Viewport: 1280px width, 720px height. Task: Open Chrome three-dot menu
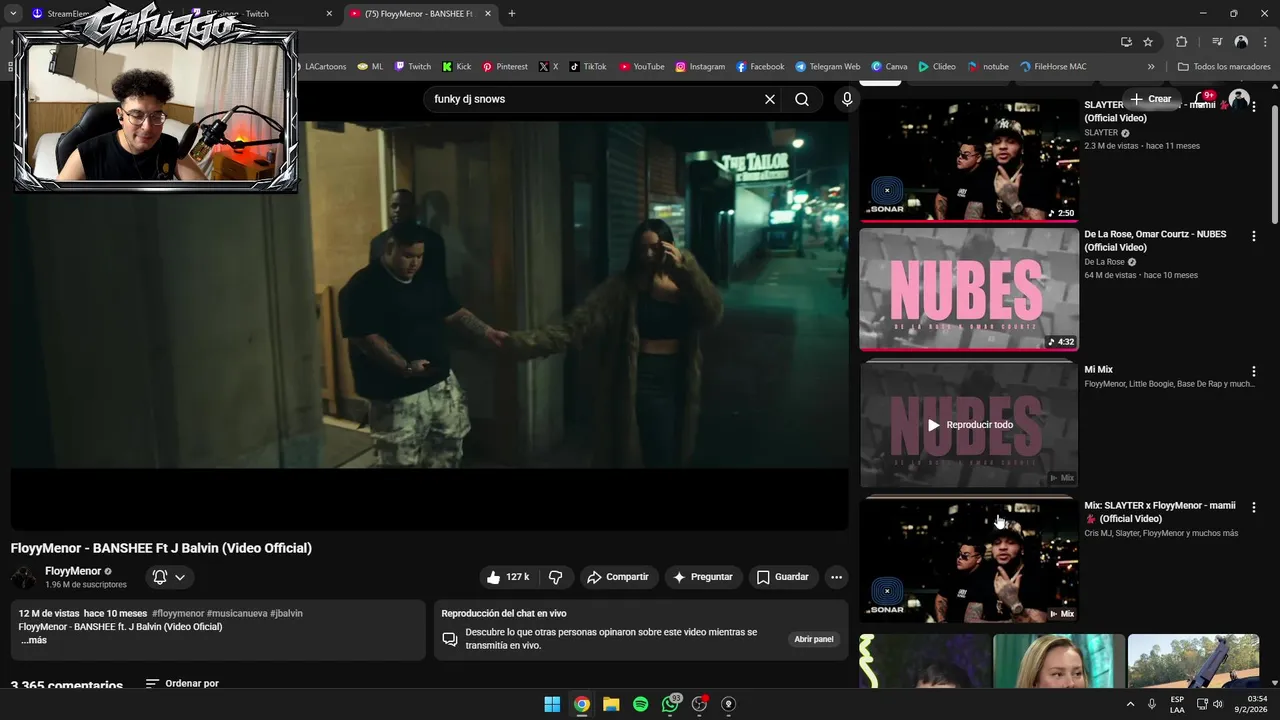coord(1264,42)
